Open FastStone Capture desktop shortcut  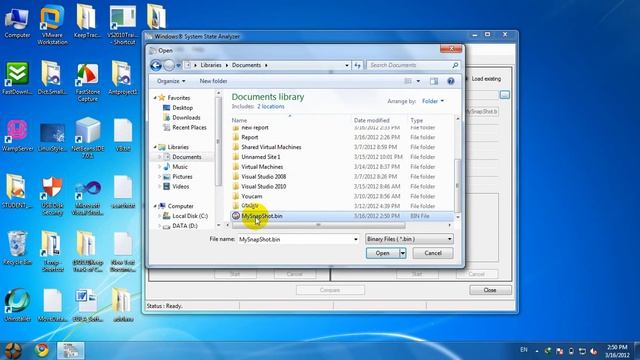(87, 82)
